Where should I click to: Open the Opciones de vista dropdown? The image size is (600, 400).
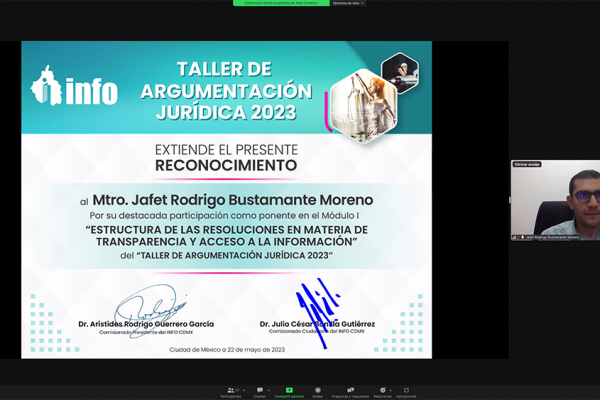coord(348,3)
